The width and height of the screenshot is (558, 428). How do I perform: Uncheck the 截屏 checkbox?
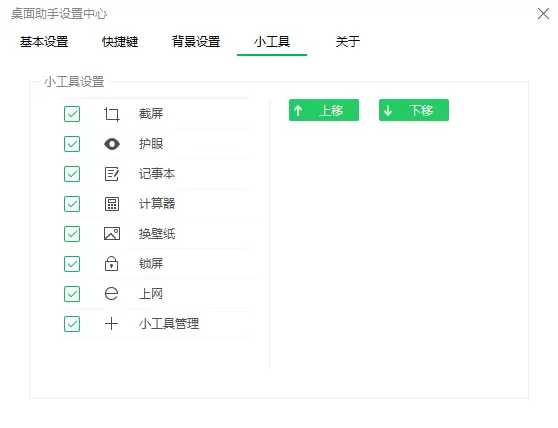point(72,114)
